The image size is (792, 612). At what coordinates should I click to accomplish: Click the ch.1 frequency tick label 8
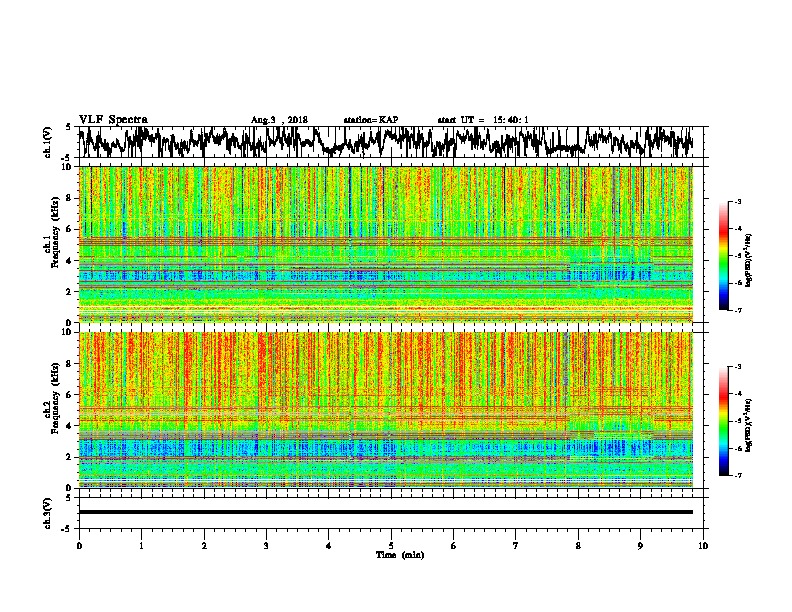[x=69, y=198]
